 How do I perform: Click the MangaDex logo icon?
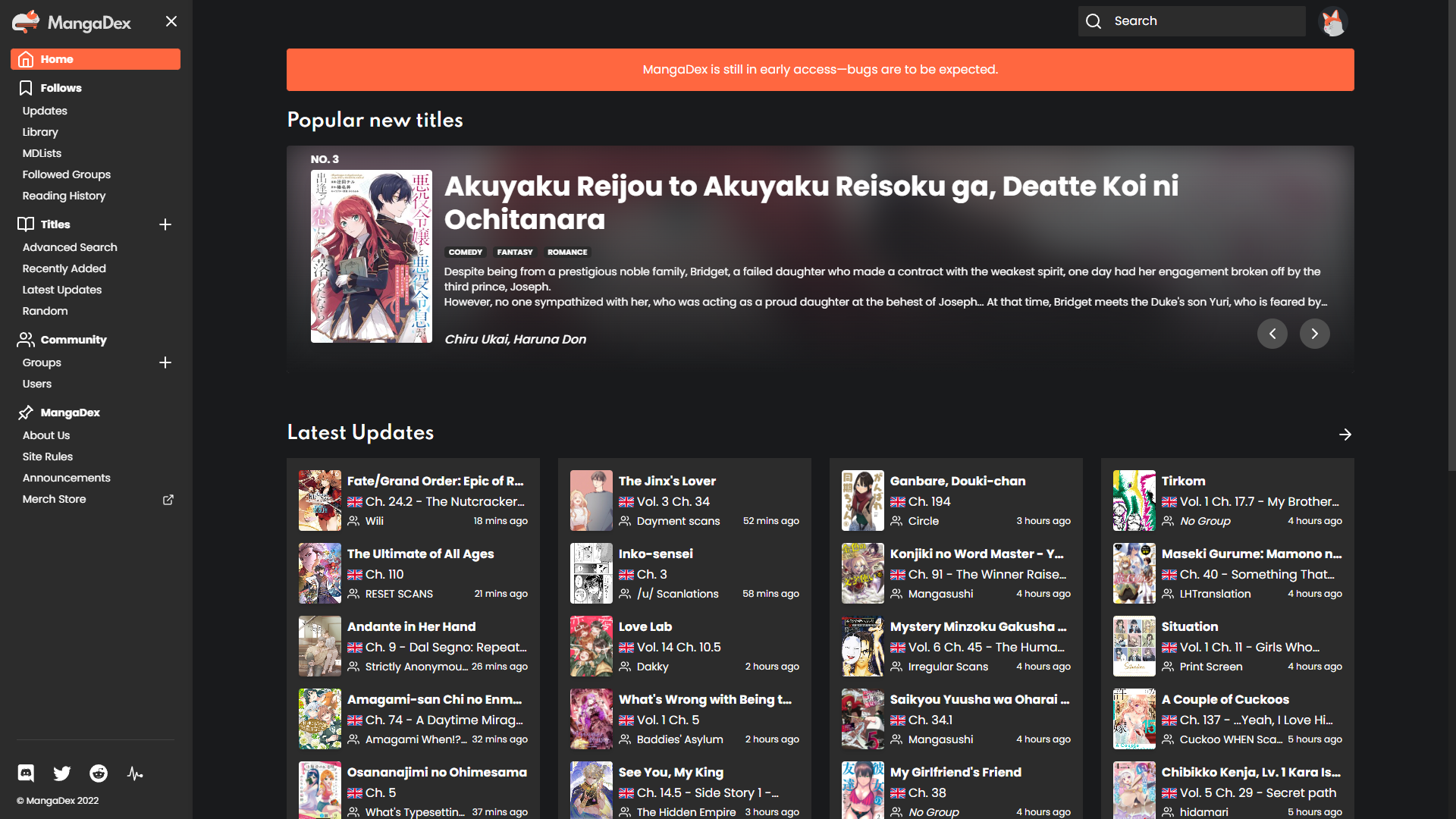26,21
